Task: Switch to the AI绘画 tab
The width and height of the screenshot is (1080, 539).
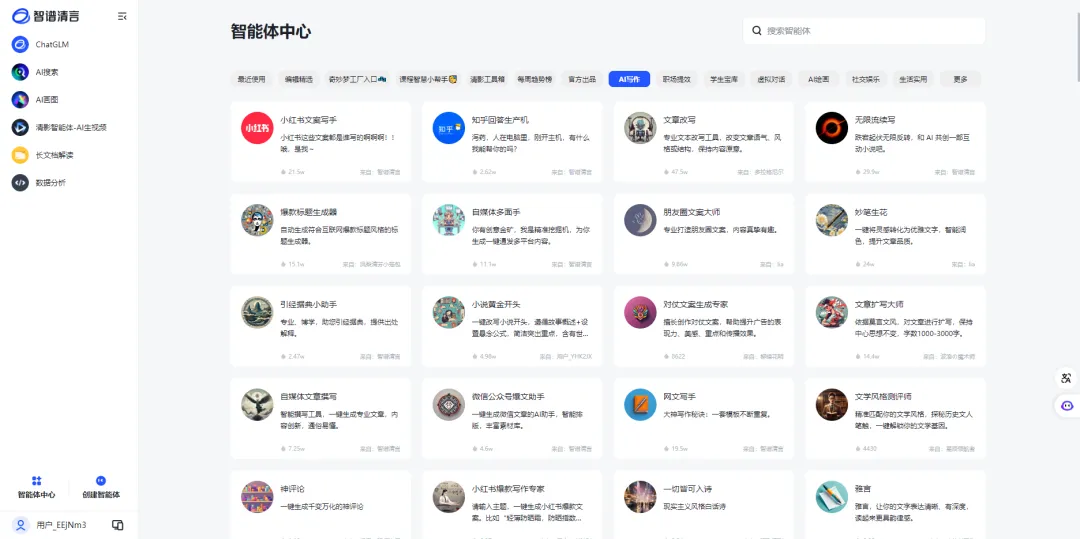Action: [x=819, y=79]
